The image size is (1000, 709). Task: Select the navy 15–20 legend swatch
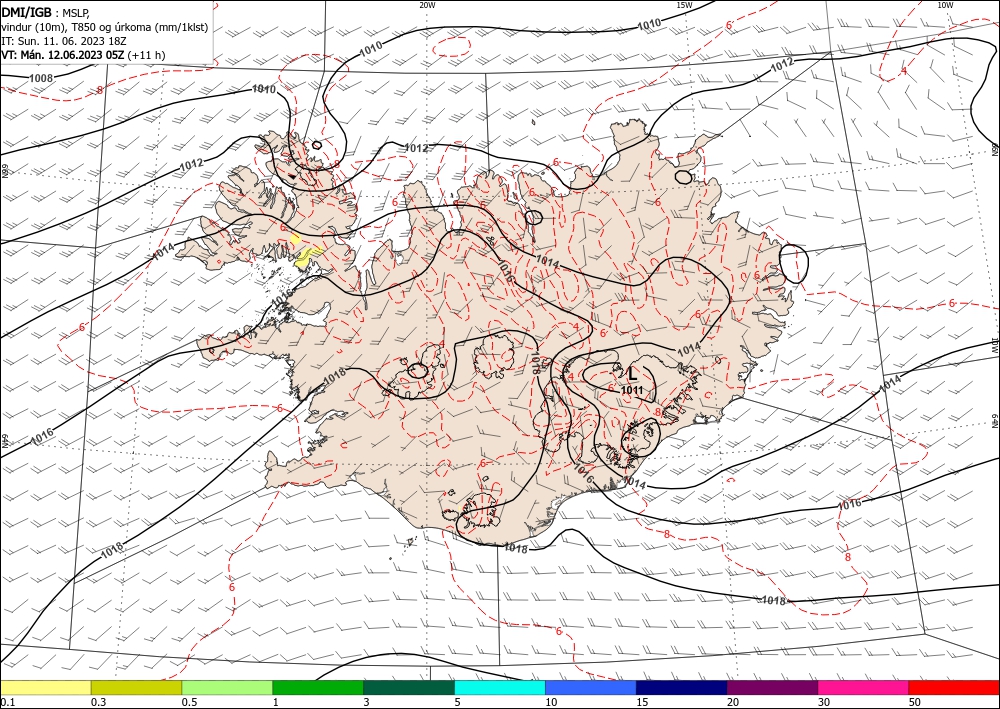coord(682,687)
